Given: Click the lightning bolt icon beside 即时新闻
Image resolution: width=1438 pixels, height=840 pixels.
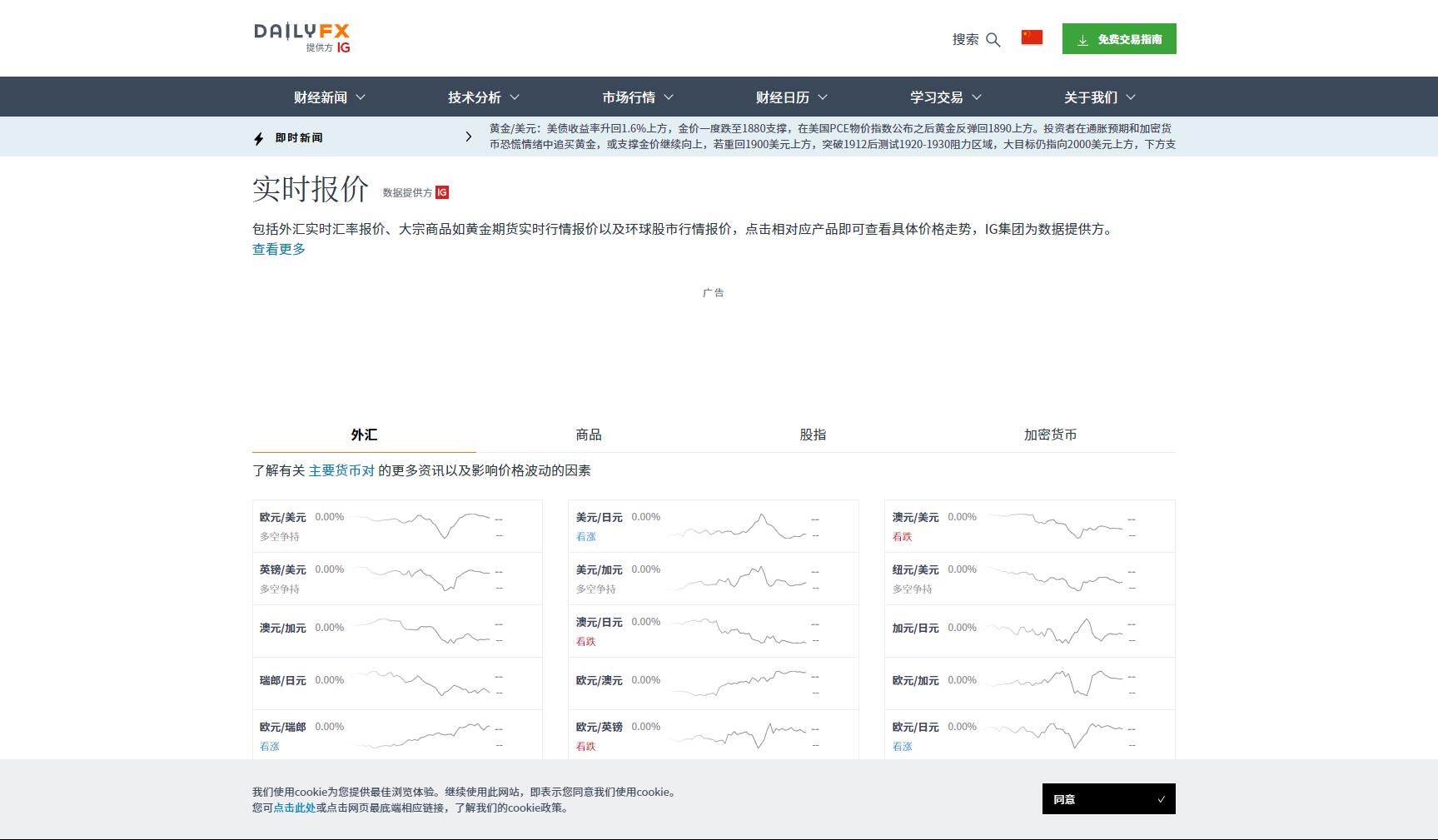Looking at the screenshot, I should coord(258,137).
